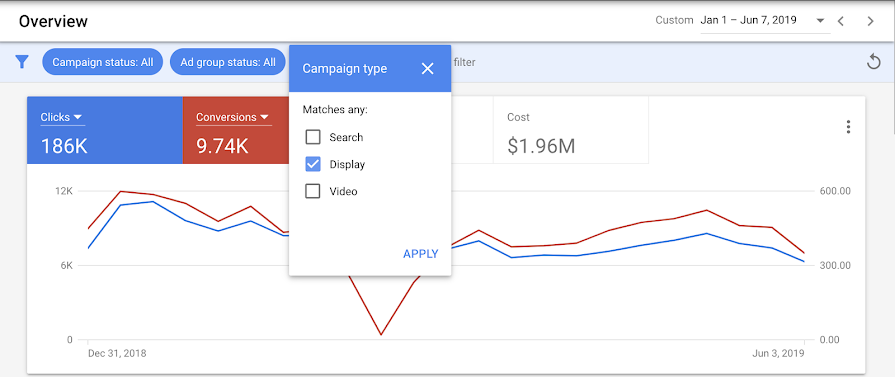Uncheck the Display campaign type box
The image size is (895, 377).
[313, 165]
